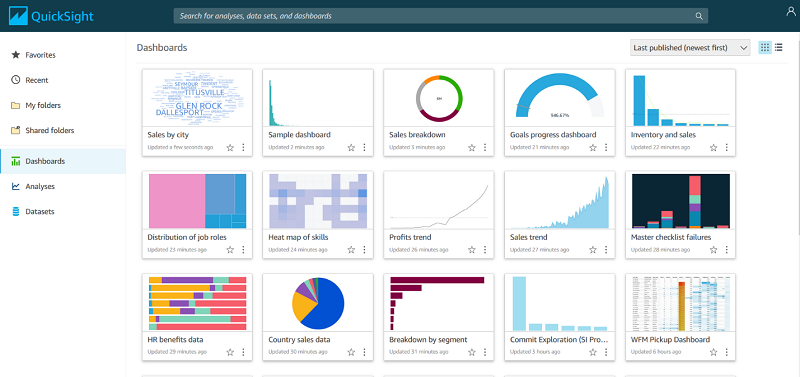Open the user account icon
The height and width of the screenshot is (377, 800).
coord(791,12)
